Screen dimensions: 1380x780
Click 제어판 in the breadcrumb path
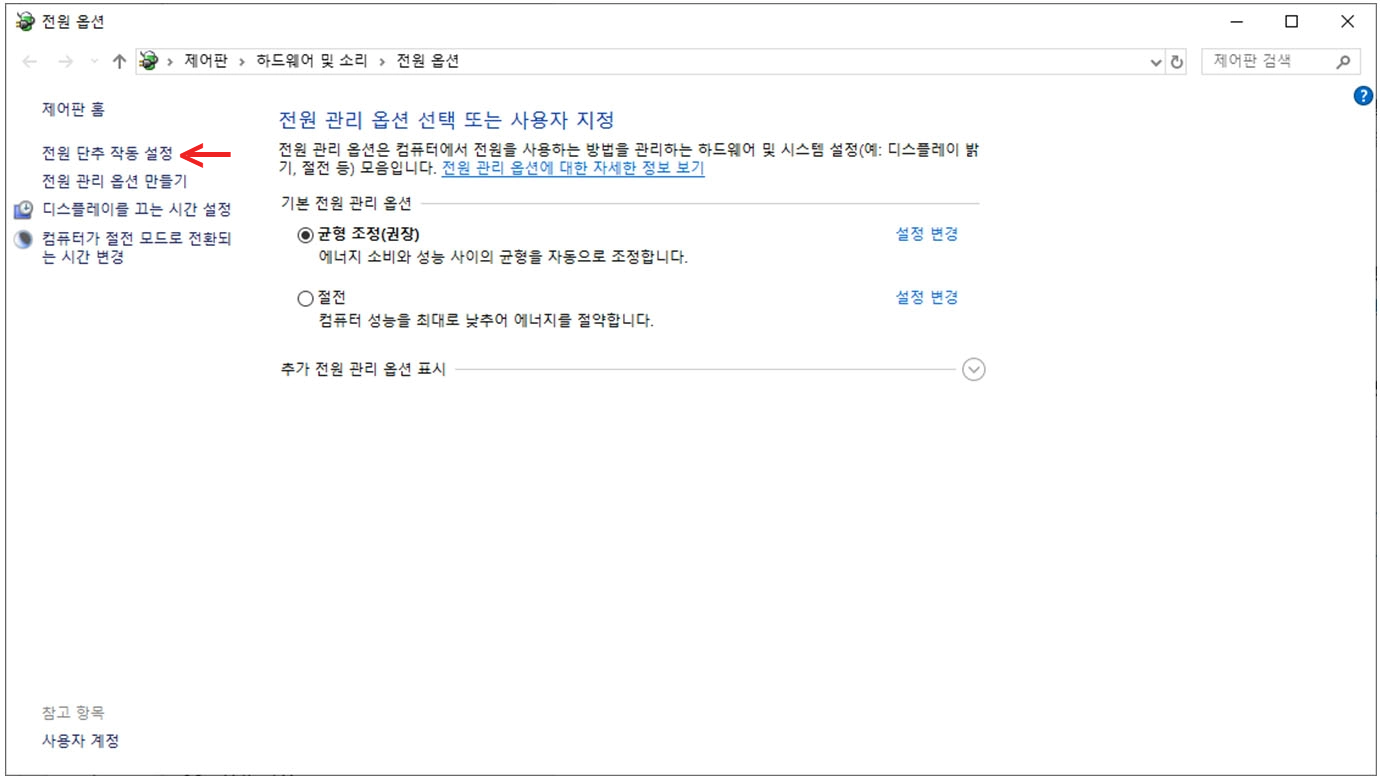206,61
